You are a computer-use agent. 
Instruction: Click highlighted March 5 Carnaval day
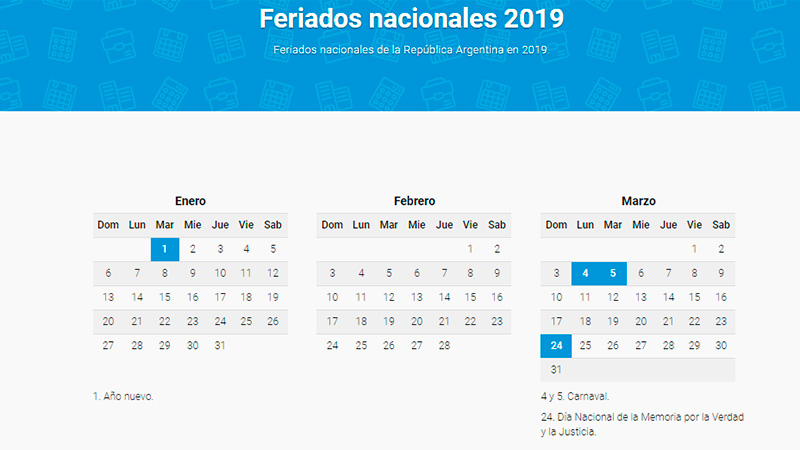click(613, 273)
